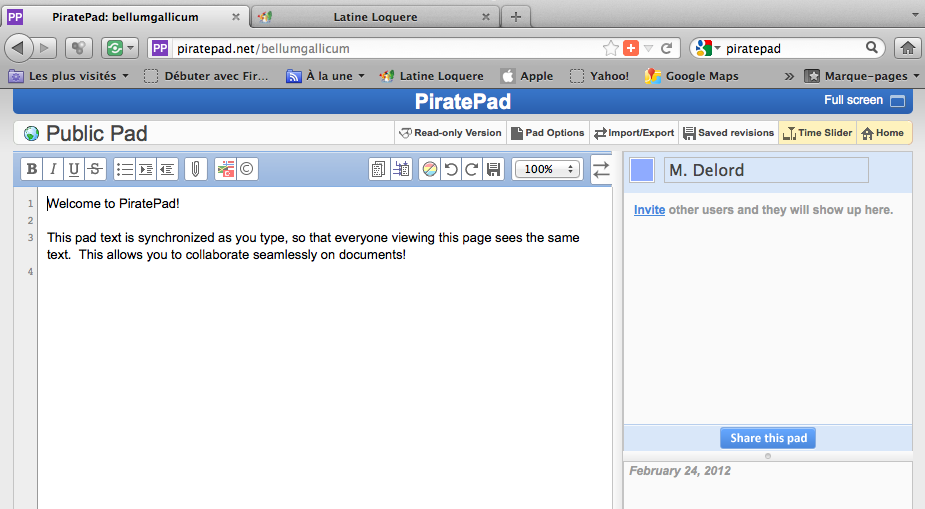Image resolution: width=925 pixels, height=509 pixels.
Task: Click the undo arrow in pad toolbar
Action: click(x=451, y=169)
